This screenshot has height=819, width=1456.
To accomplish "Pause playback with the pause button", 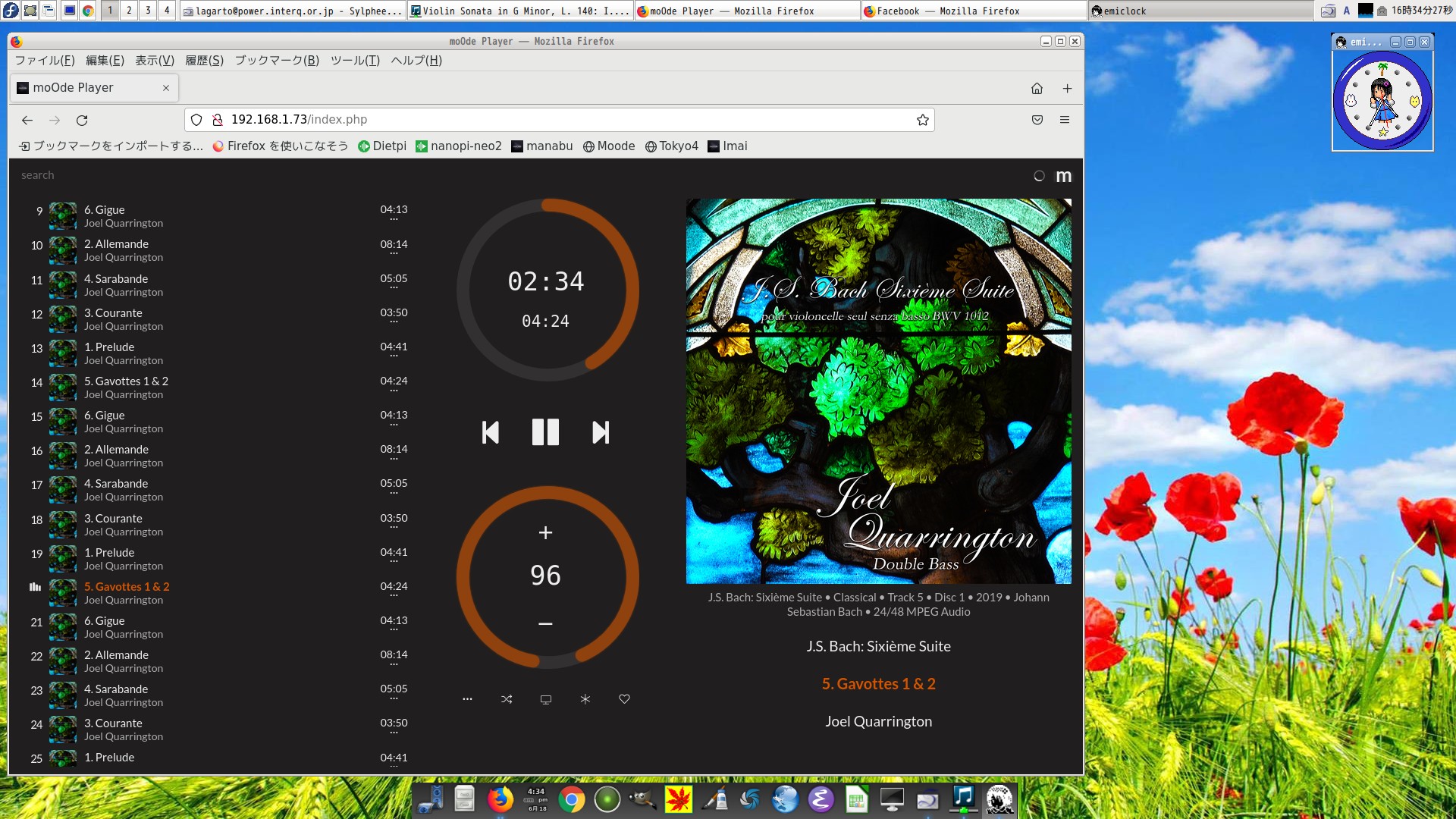I will pyautogui.click(x=545, y=432).
